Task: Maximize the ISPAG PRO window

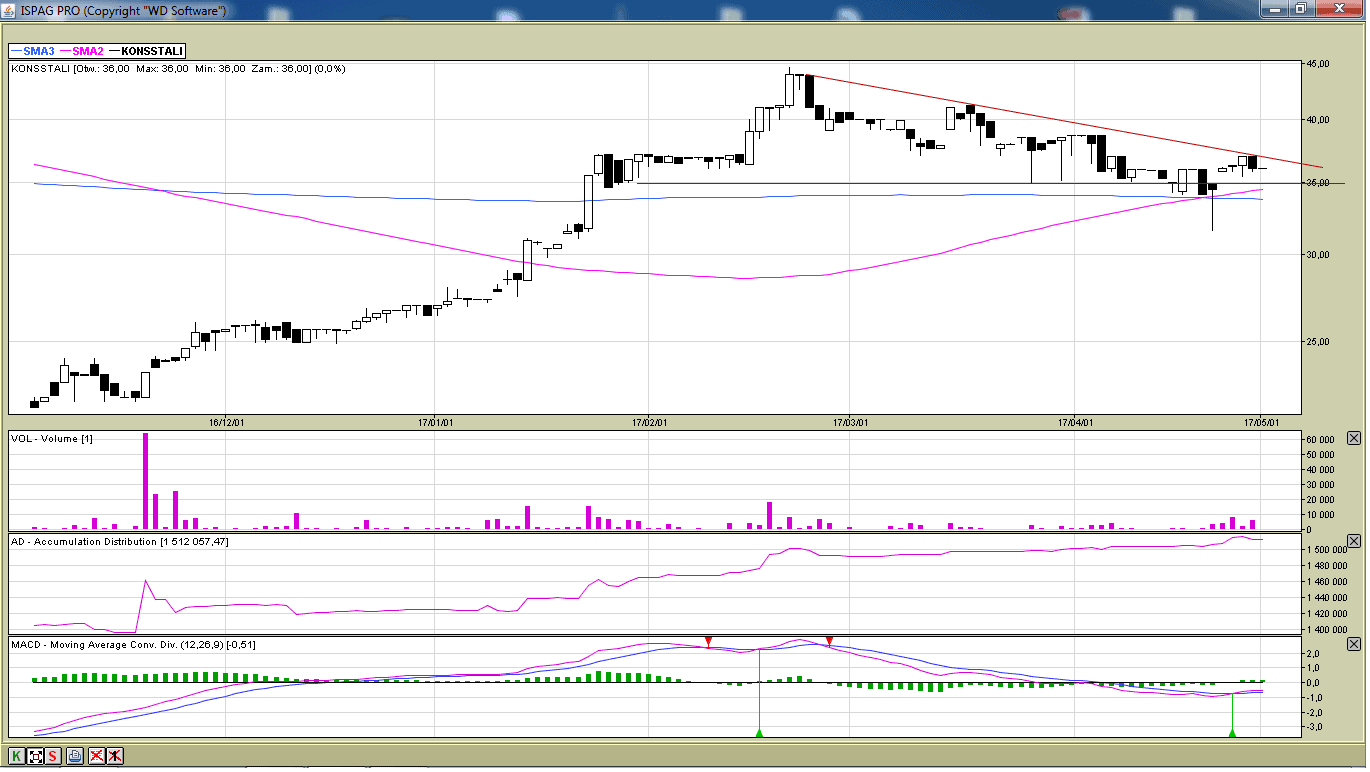Action: [x=1300, y=9]
